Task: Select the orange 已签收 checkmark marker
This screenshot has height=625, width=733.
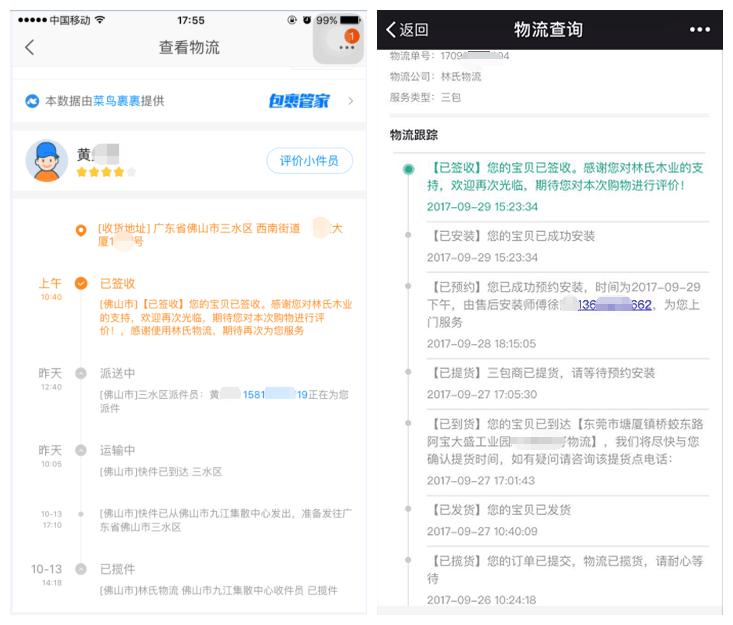Action: [x=81, y=284]
